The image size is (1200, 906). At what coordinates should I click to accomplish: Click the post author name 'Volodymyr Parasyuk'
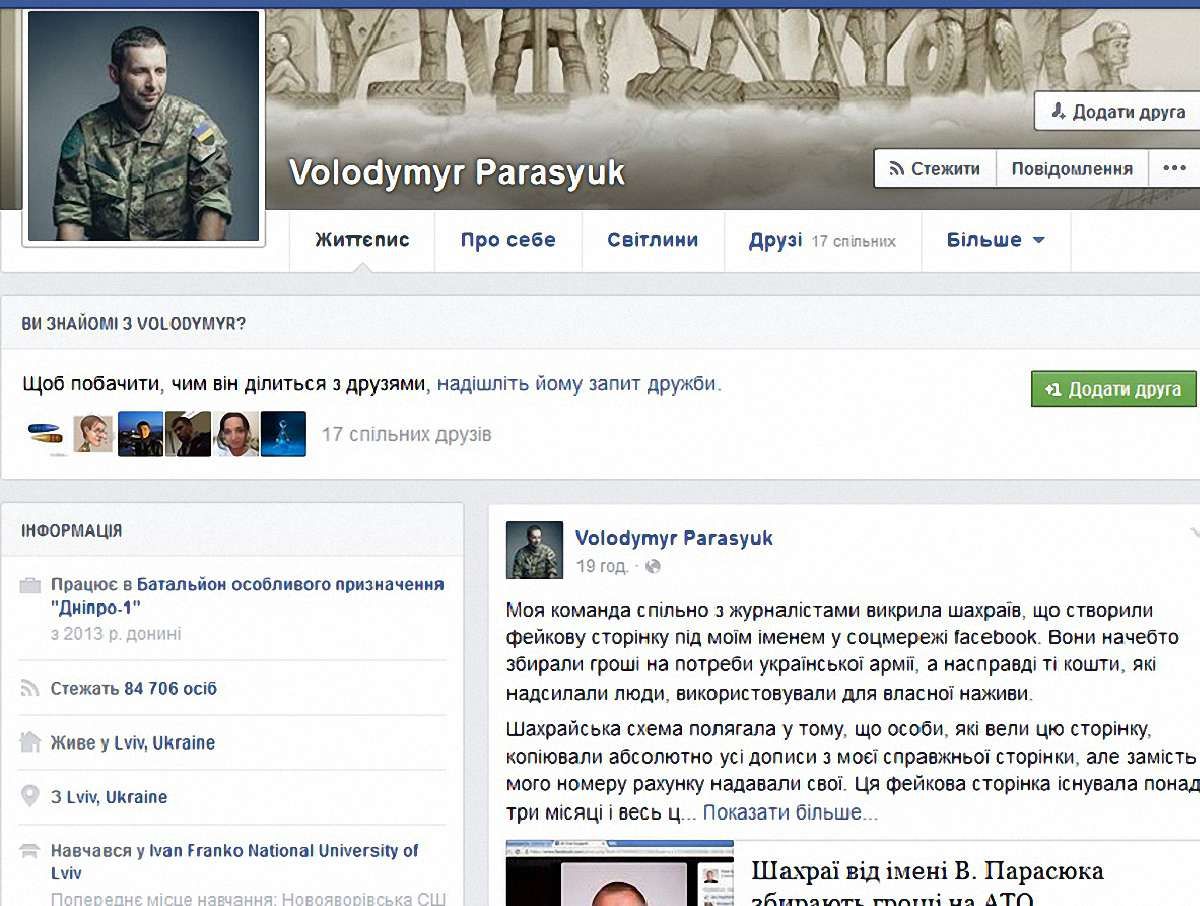[674, 538]
